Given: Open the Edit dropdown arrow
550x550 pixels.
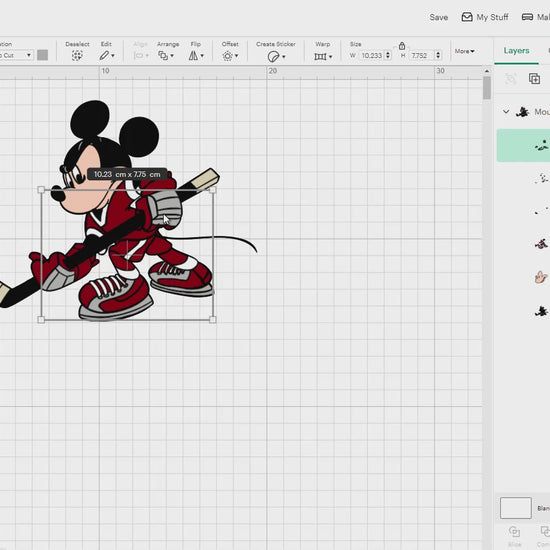Looking at the screenshot, I should [x=113, y=56].
